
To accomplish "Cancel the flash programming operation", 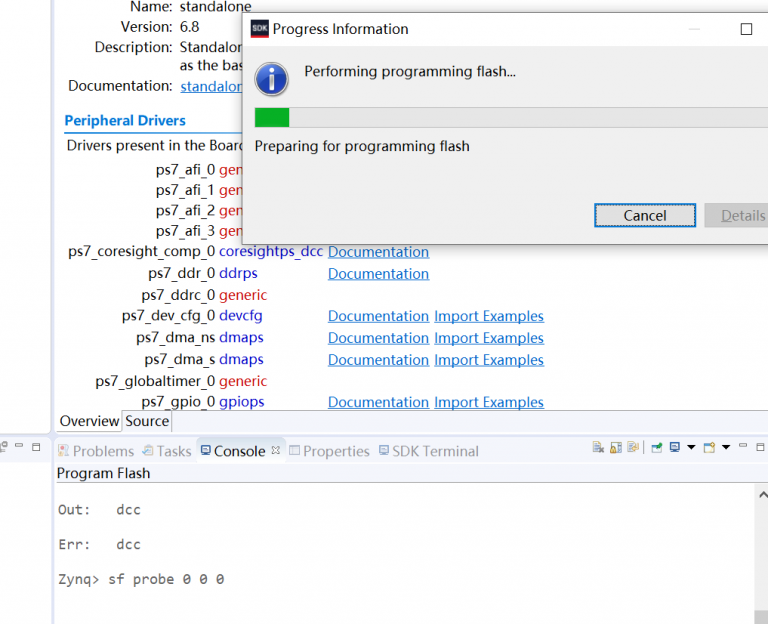I will click(645, 215).
